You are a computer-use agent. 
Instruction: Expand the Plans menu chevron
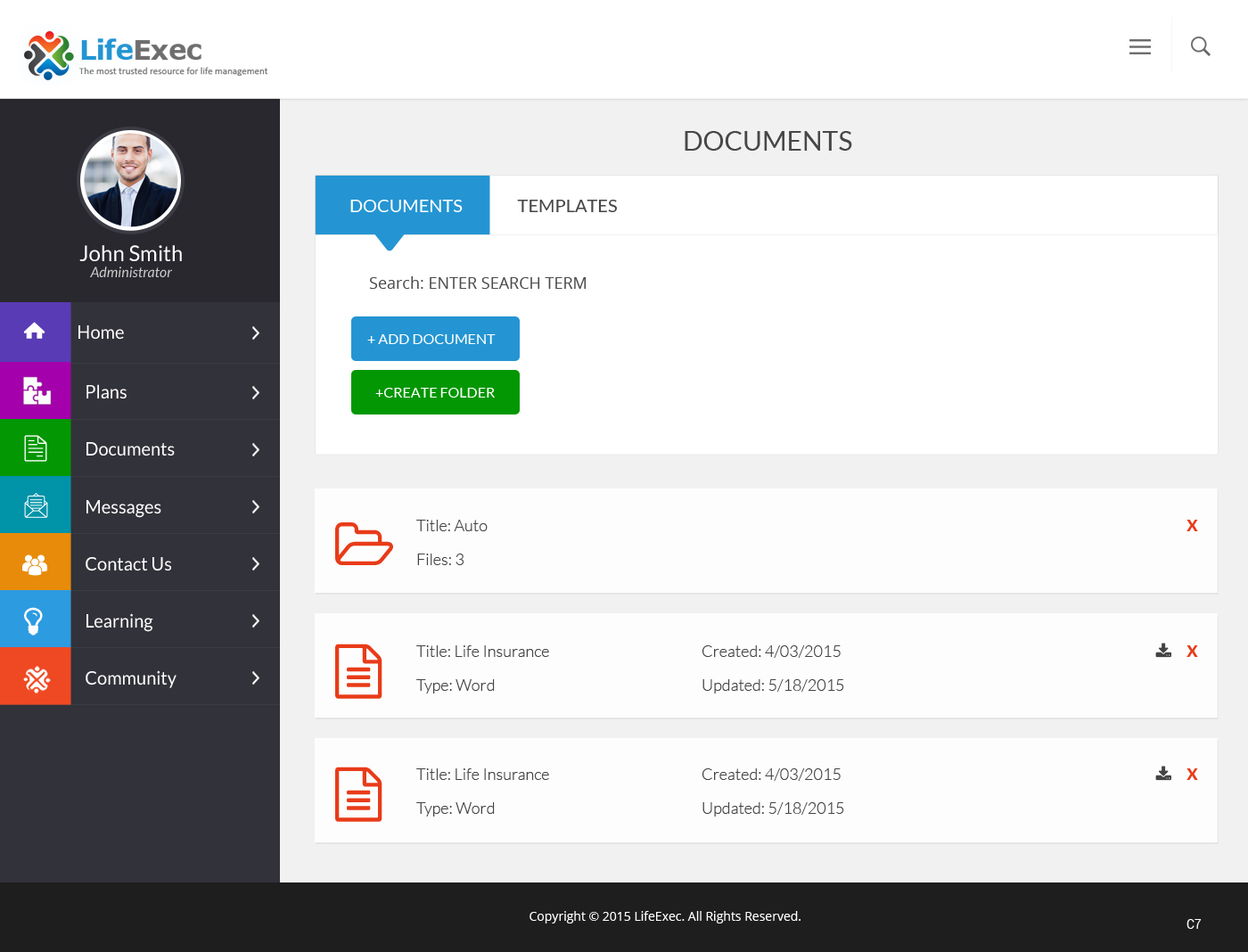(256, 392)
